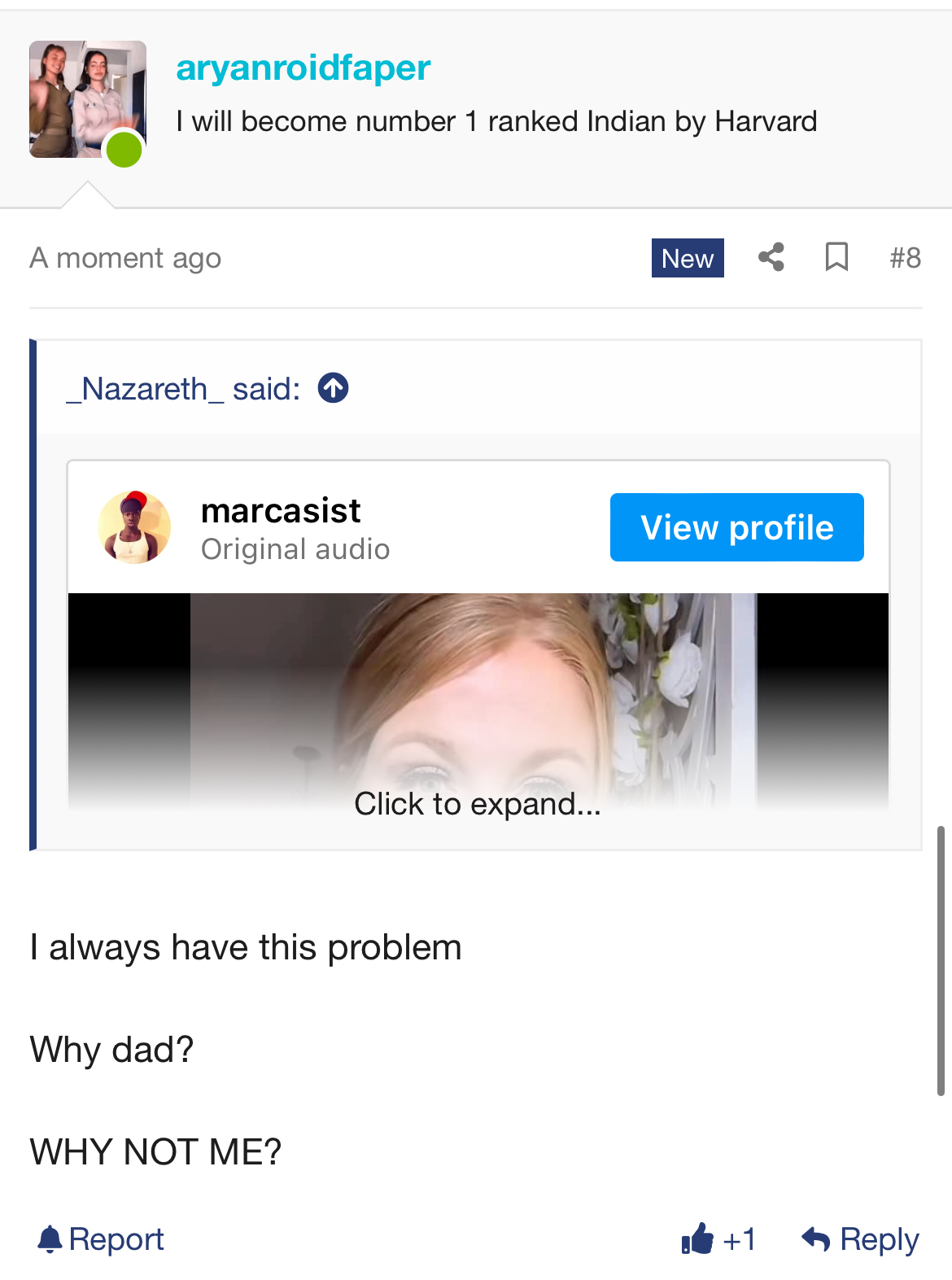952x1280 pixels.
Task: Click the thumbs-up like icon
Action: coord(697,1239)
